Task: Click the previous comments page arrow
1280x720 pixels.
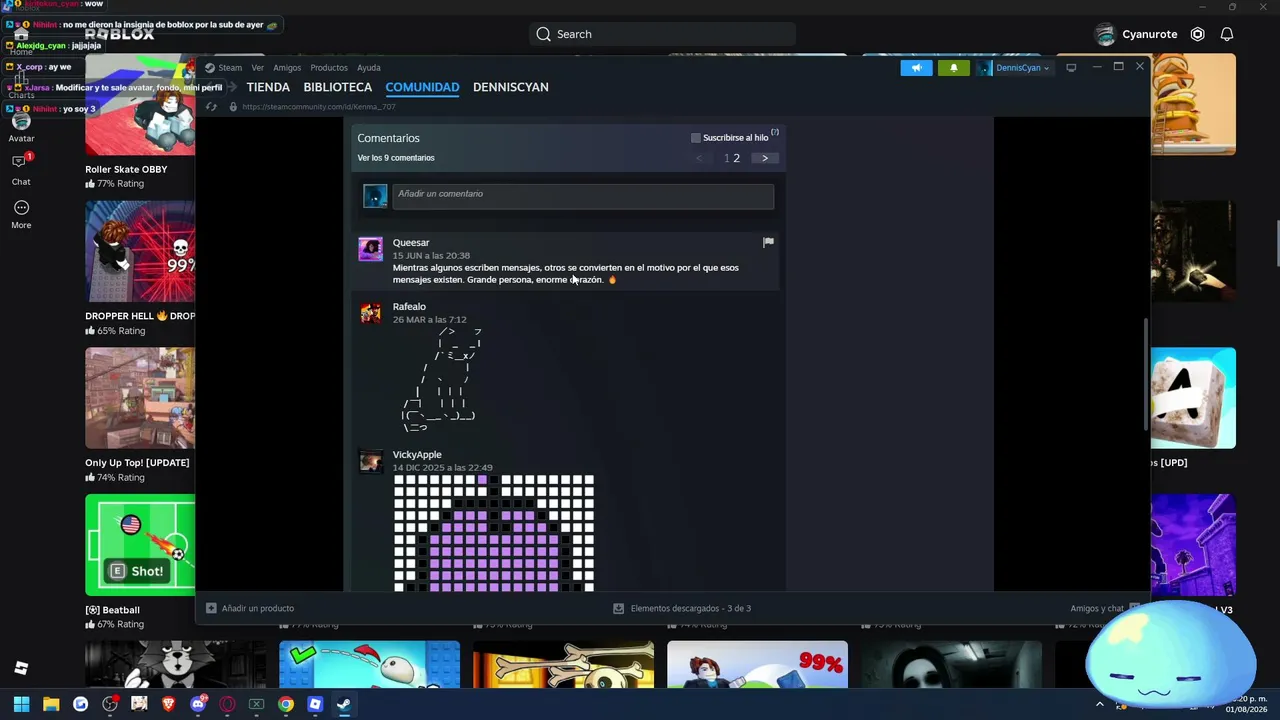Action: [700, 158]
